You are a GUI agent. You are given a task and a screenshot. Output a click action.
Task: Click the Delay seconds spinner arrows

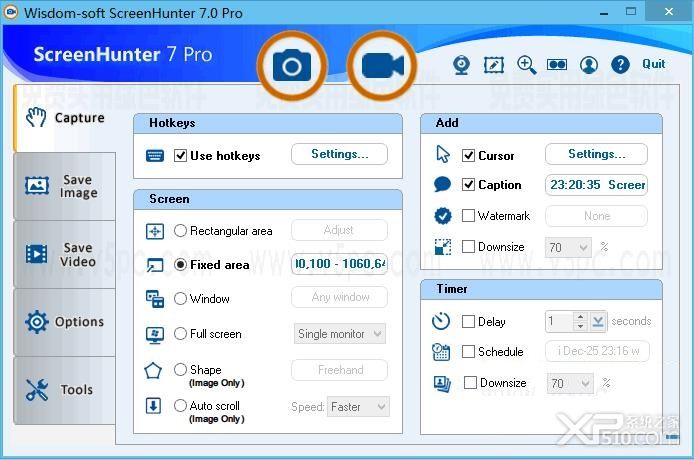click(580, 321)
